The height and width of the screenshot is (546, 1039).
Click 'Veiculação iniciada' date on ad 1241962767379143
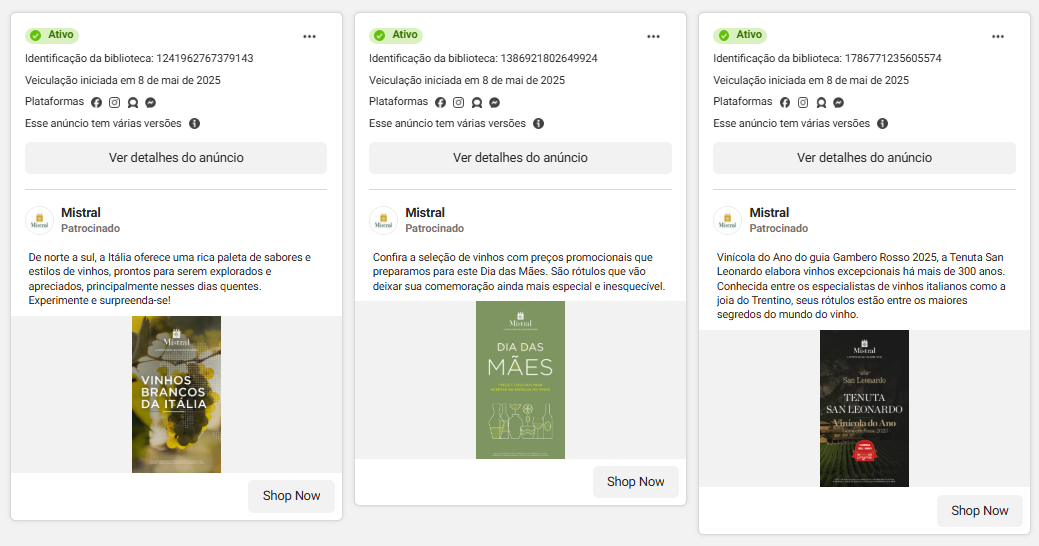[x=123, y=80]
